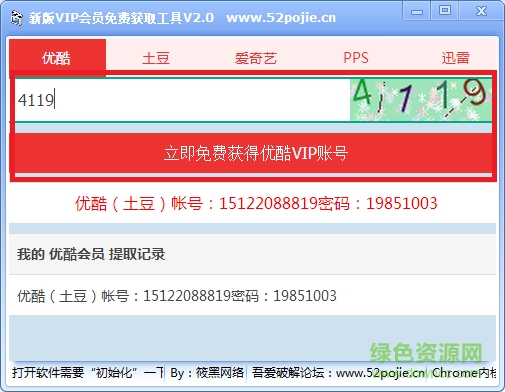Focus the captcha input field containing 4119
The height and width of the screenshot is (392, 505).
pos(182,100)
